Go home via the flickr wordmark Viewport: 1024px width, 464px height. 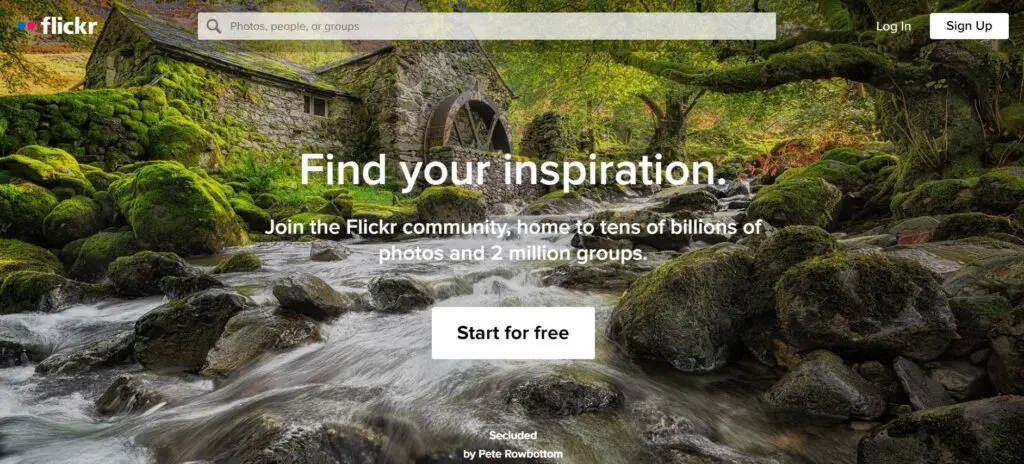point(69,25)
